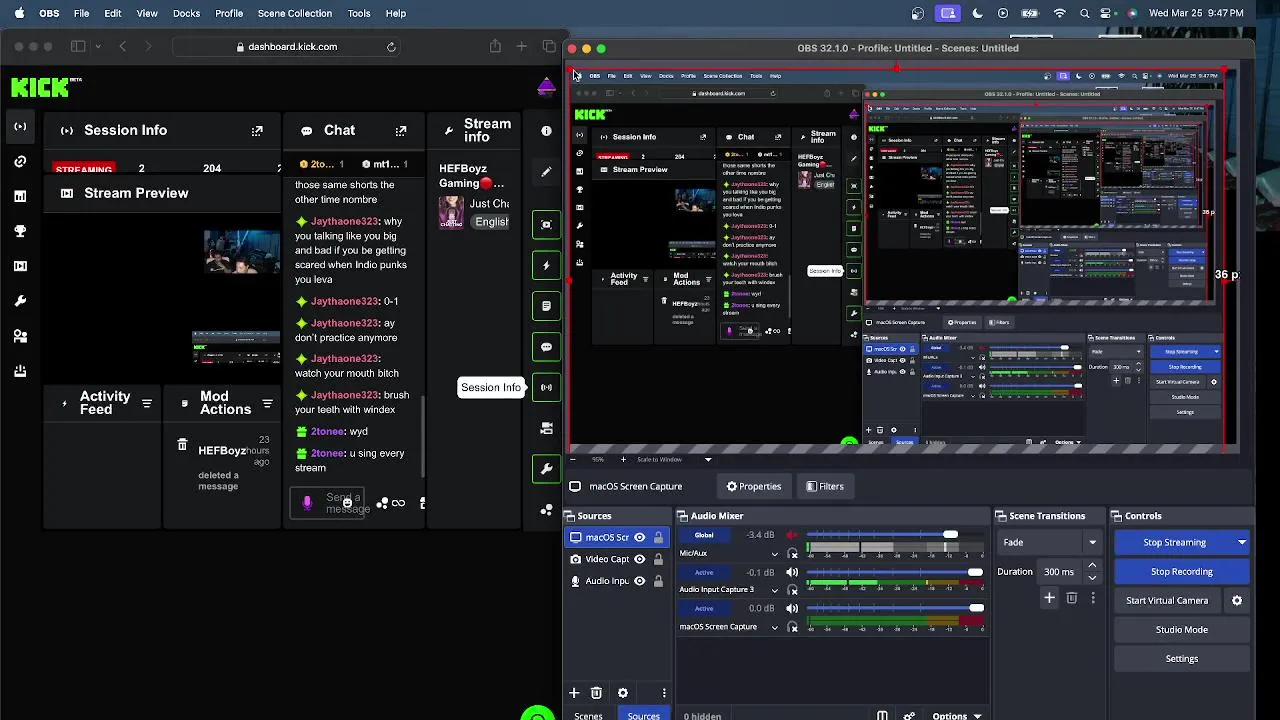The width and height of the screenshot is (1280, 720).
Task: Click the Stop Recording button
Action: pos(1181,572)
